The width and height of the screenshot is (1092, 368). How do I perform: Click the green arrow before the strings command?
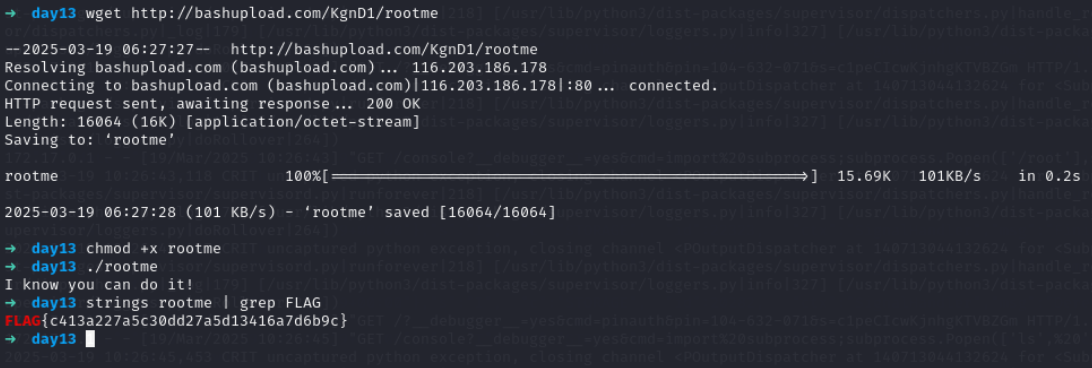click(10, 303)
